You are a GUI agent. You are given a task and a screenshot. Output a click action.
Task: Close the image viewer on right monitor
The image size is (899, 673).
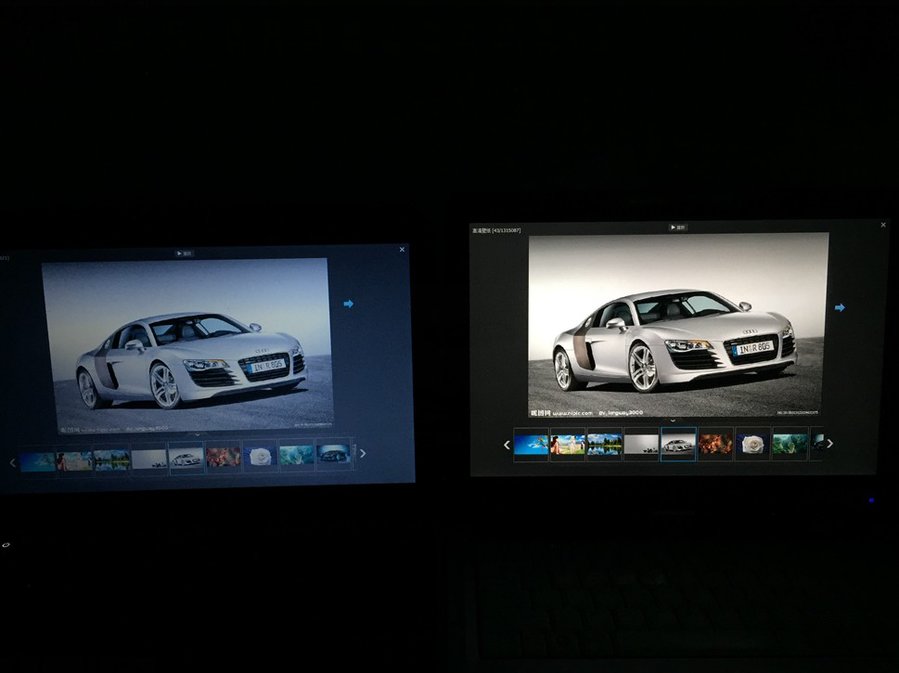(x=883, y=226)
